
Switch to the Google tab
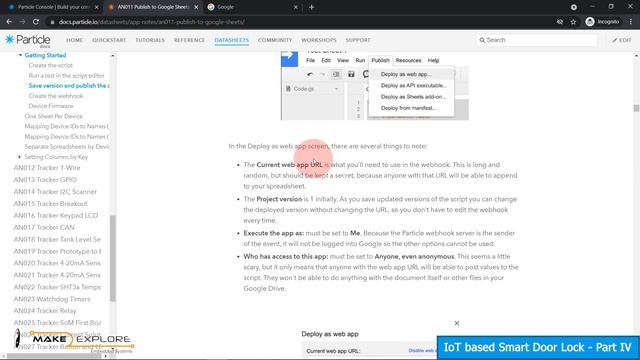point(251,7)
